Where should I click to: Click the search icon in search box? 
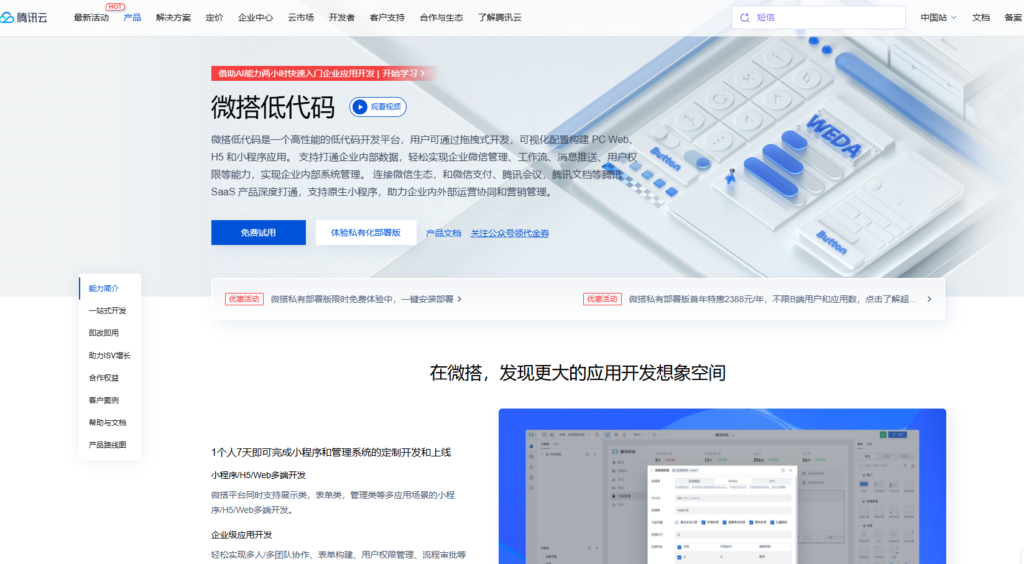(x=744, y=17)
